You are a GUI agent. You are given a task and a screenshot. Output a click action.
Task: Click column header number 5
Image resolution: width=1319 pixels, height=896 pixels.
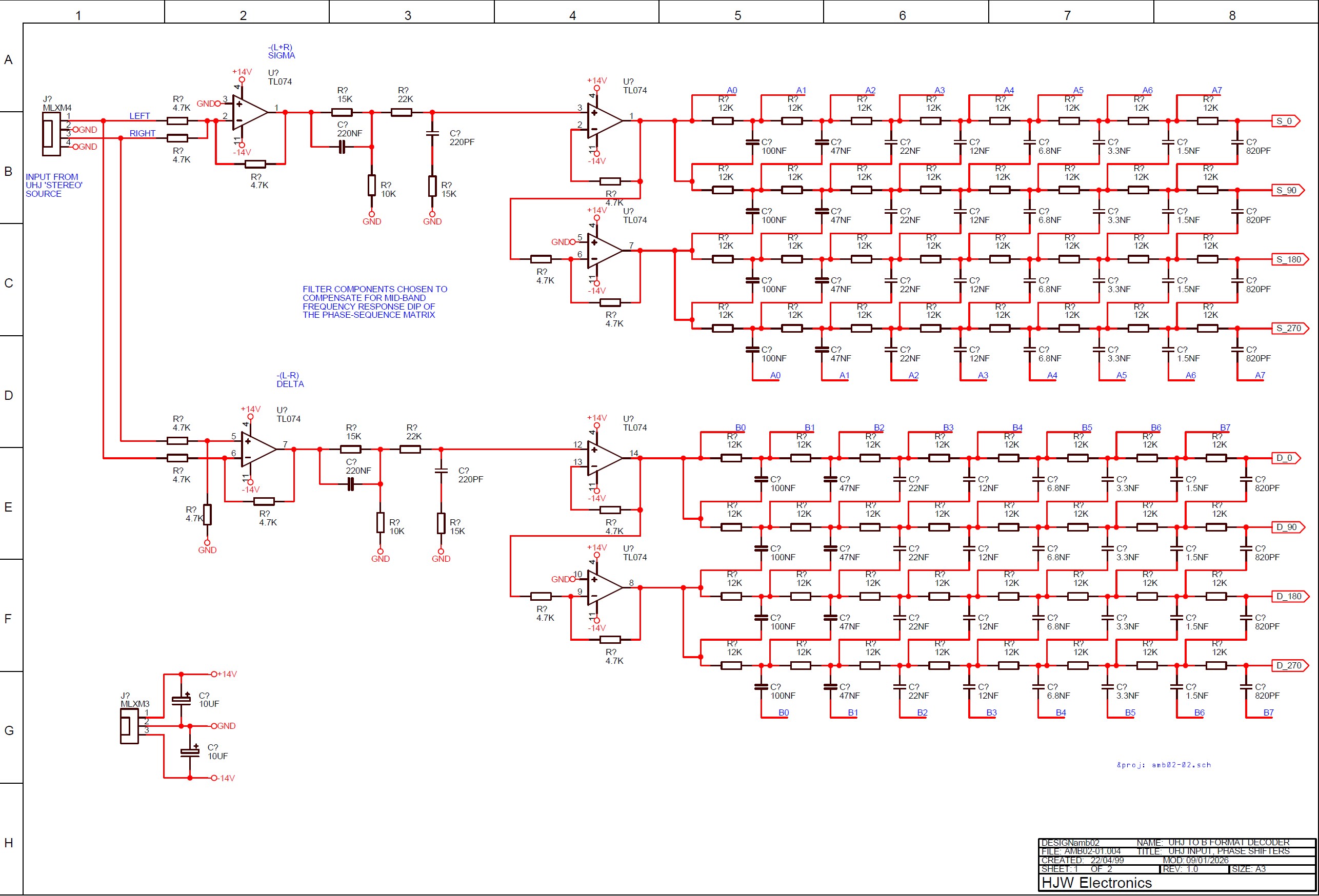[737, 15]
